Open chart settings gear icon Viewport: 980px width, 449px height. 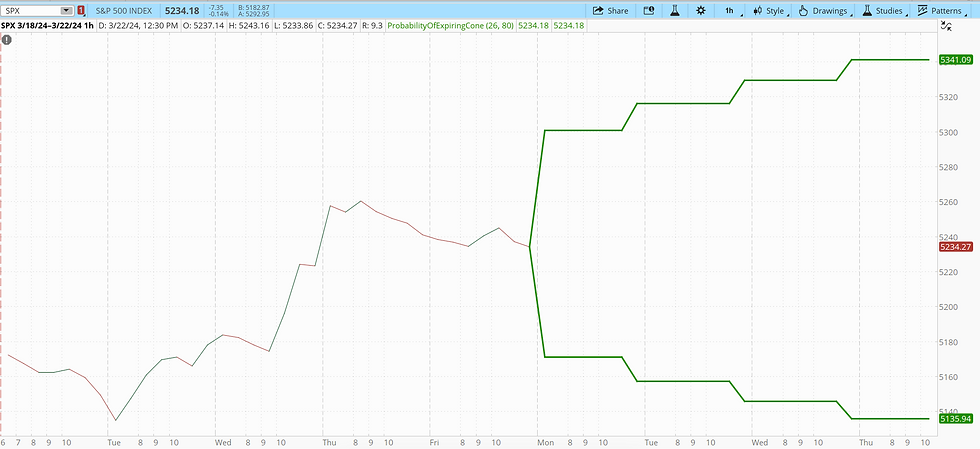701,11
